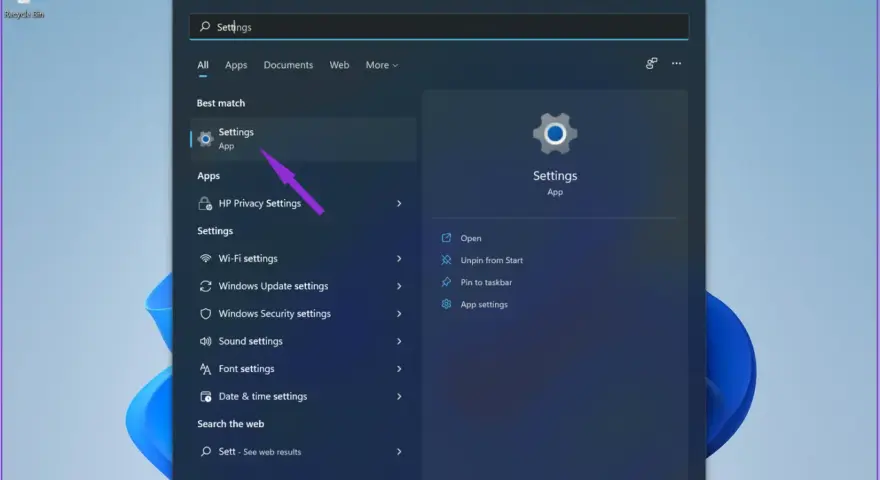880x480 pixels.
Task: Click the Pin to taskbar pin icon
Action: [446, 282]
